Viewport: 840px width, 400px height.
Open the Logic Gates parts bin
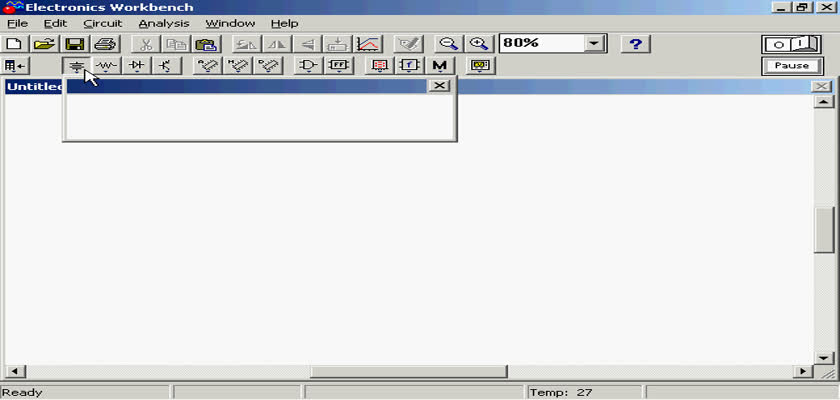pos(309,66)
